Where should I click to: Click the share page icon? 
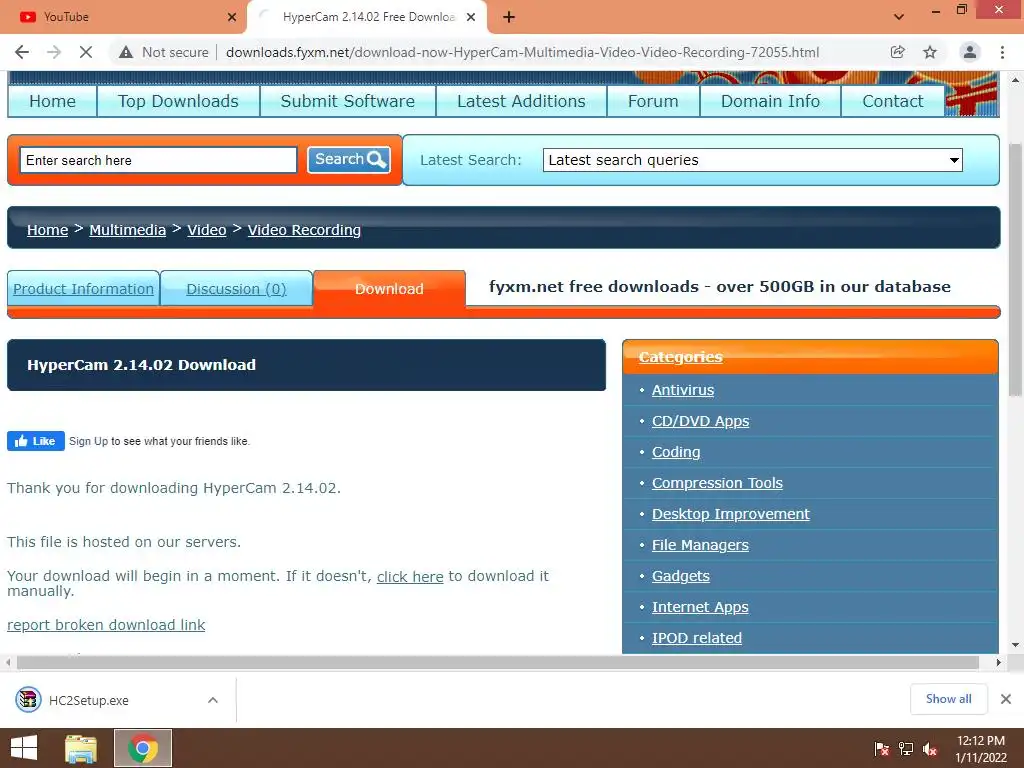898,52
